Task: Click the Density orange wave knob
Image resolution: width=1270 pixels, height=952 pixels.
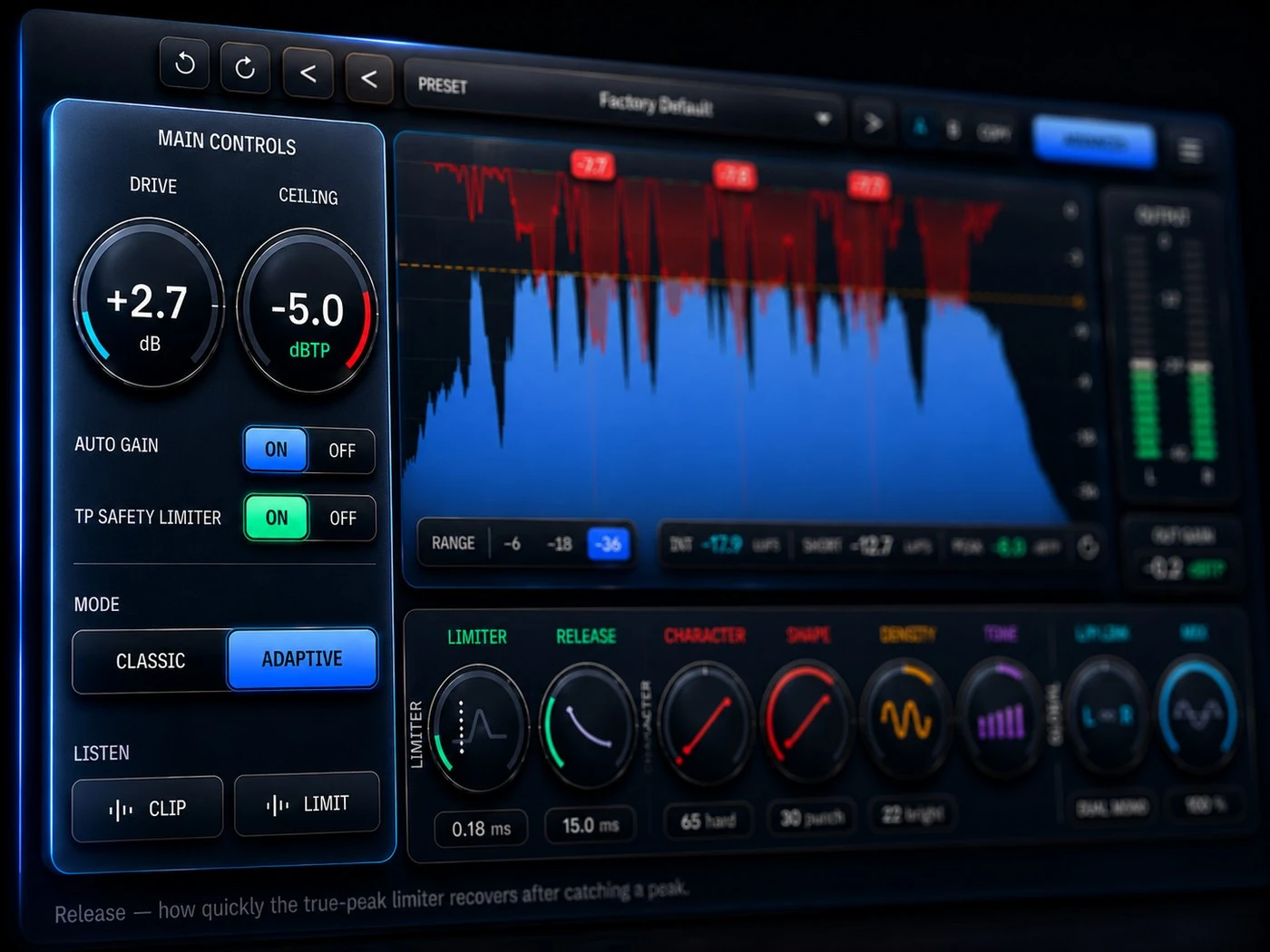Action: 904,719
